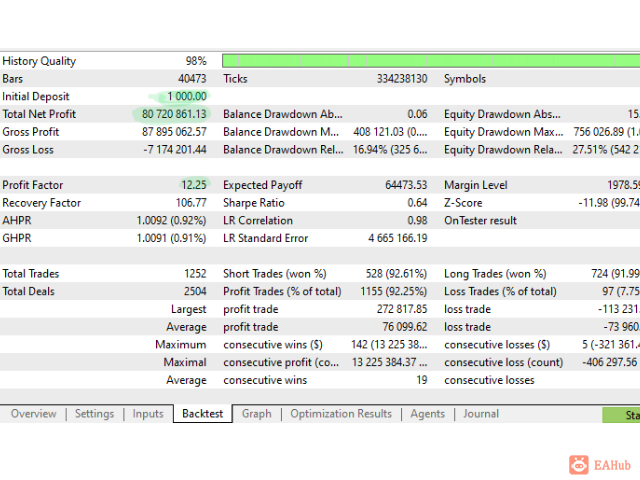This screenshot has width=640, height=480.
Task: Click Sharpe Ratio value 0.64
Action: point(417,202)
